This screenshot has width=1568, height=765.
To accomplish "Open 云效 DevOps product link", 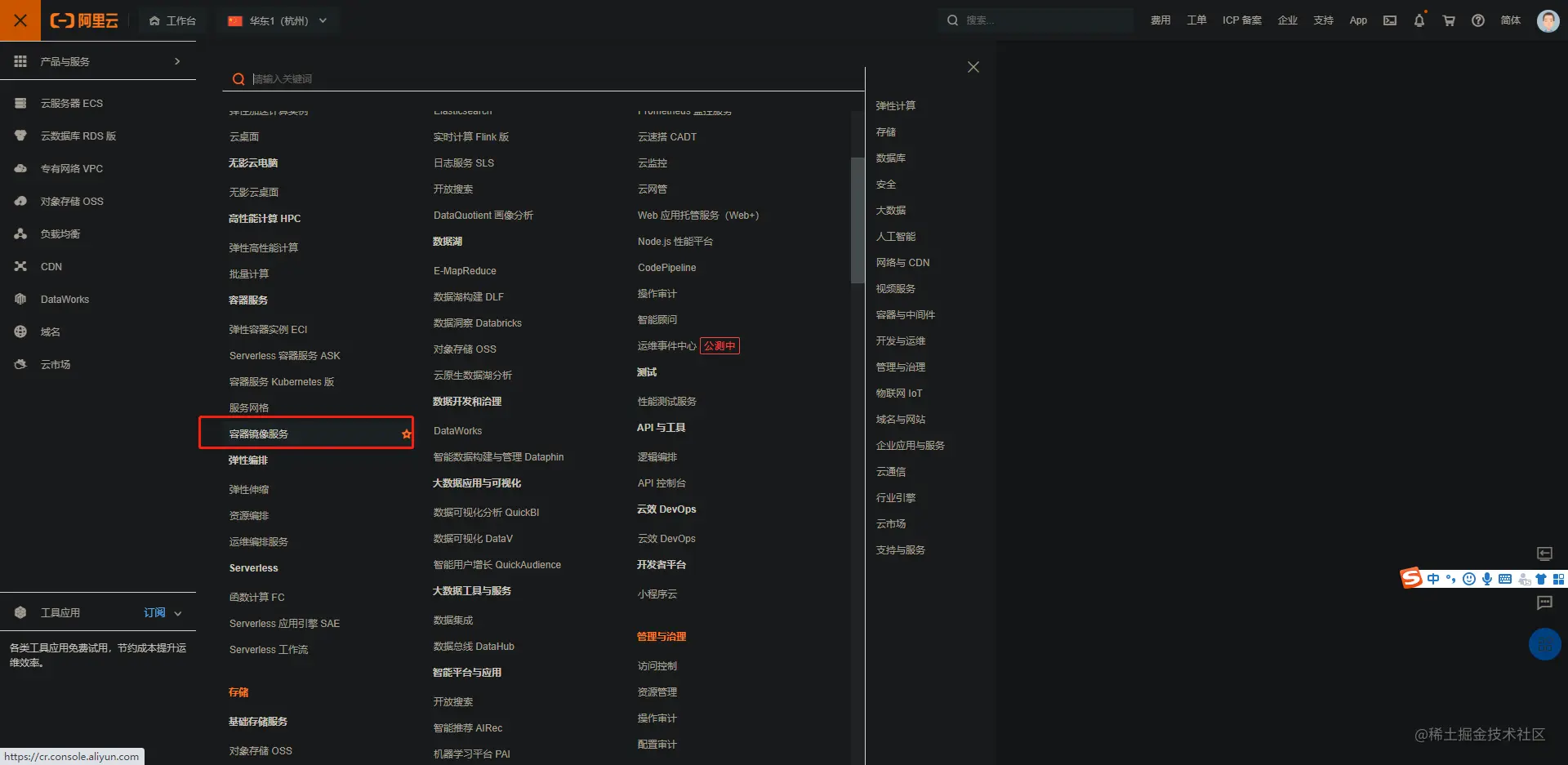I will 666,538.
